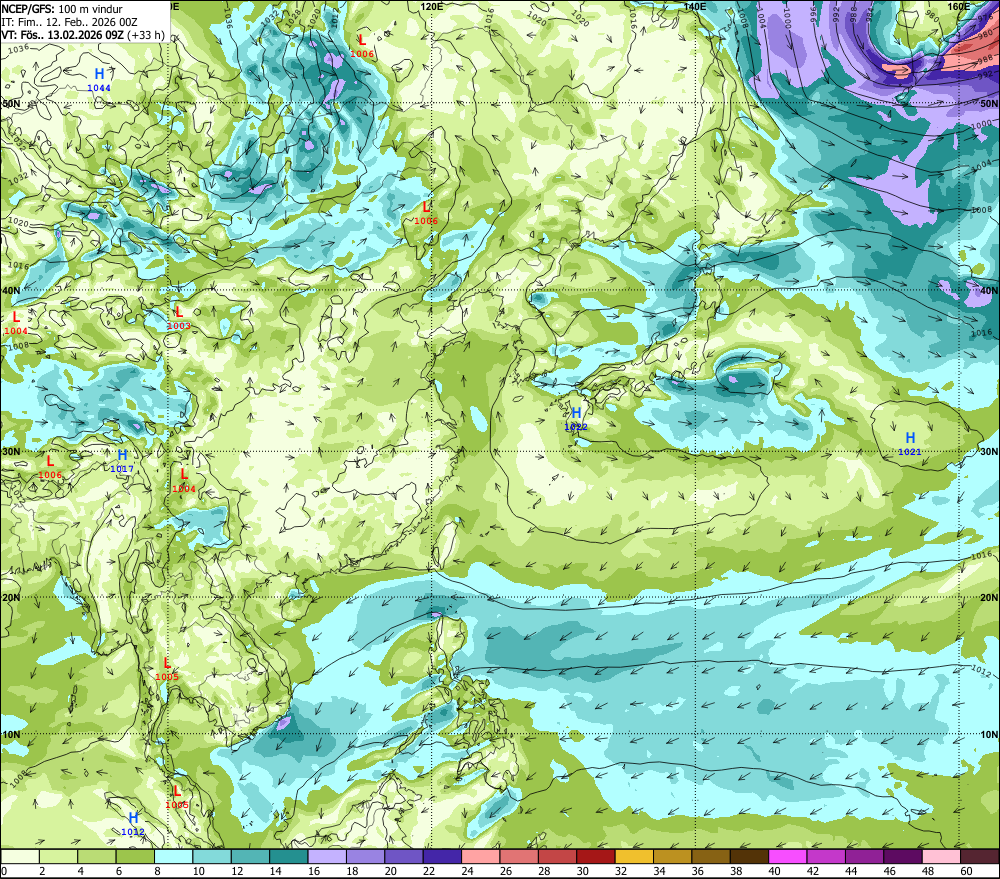Screen dimensions: 1000x879
Task: Select the pale pink 48–60 legend swatch
Action: [941, 857]
